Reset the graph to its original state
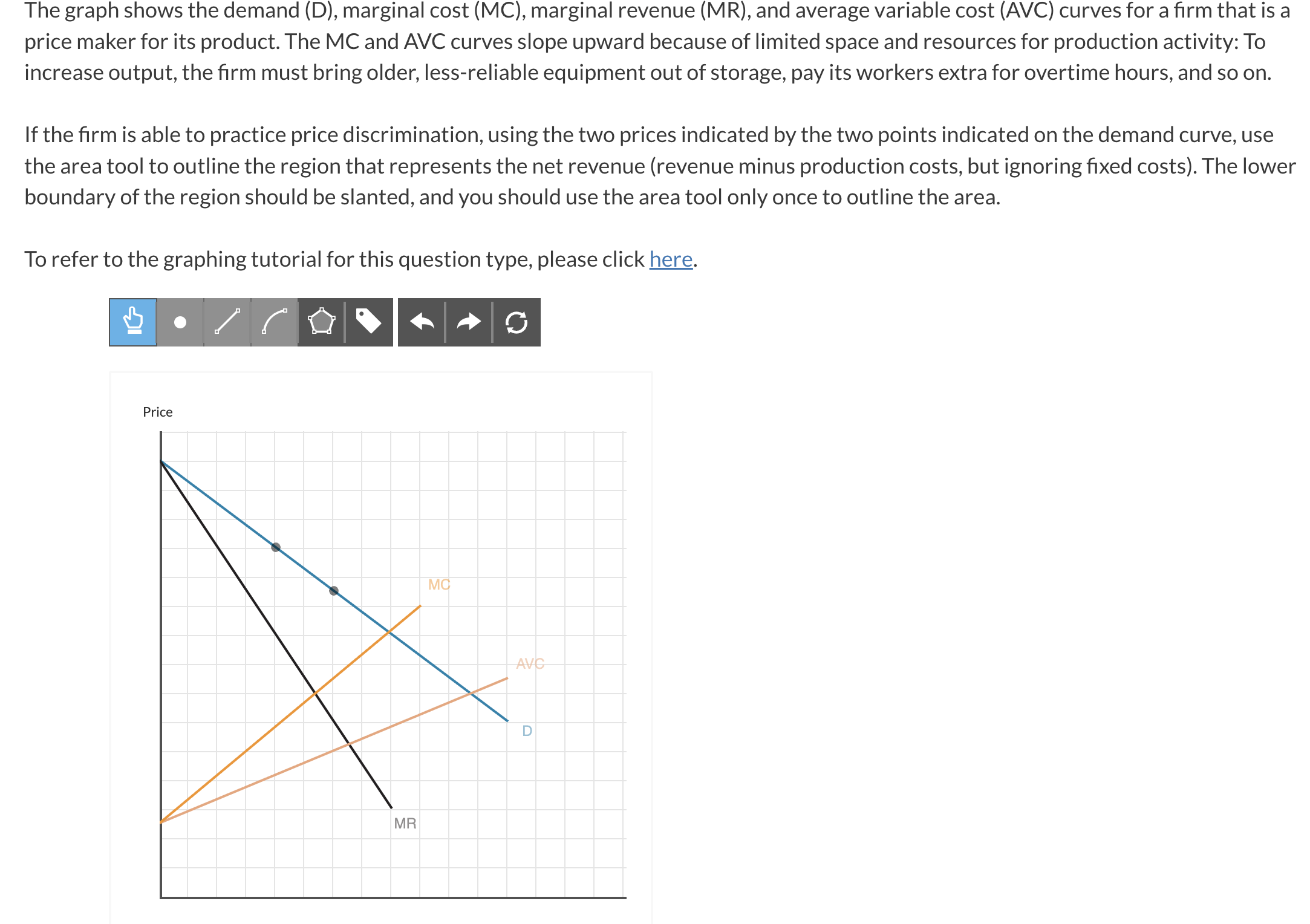 point(515,322)
